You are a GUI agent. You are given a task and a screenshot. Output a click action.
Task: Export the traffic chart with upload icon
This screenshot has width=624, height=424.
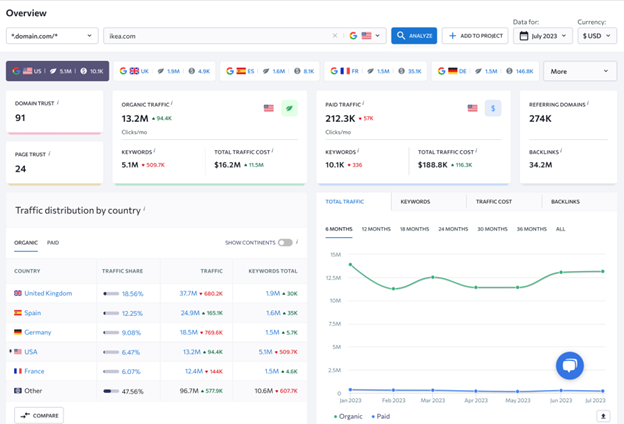603,416
